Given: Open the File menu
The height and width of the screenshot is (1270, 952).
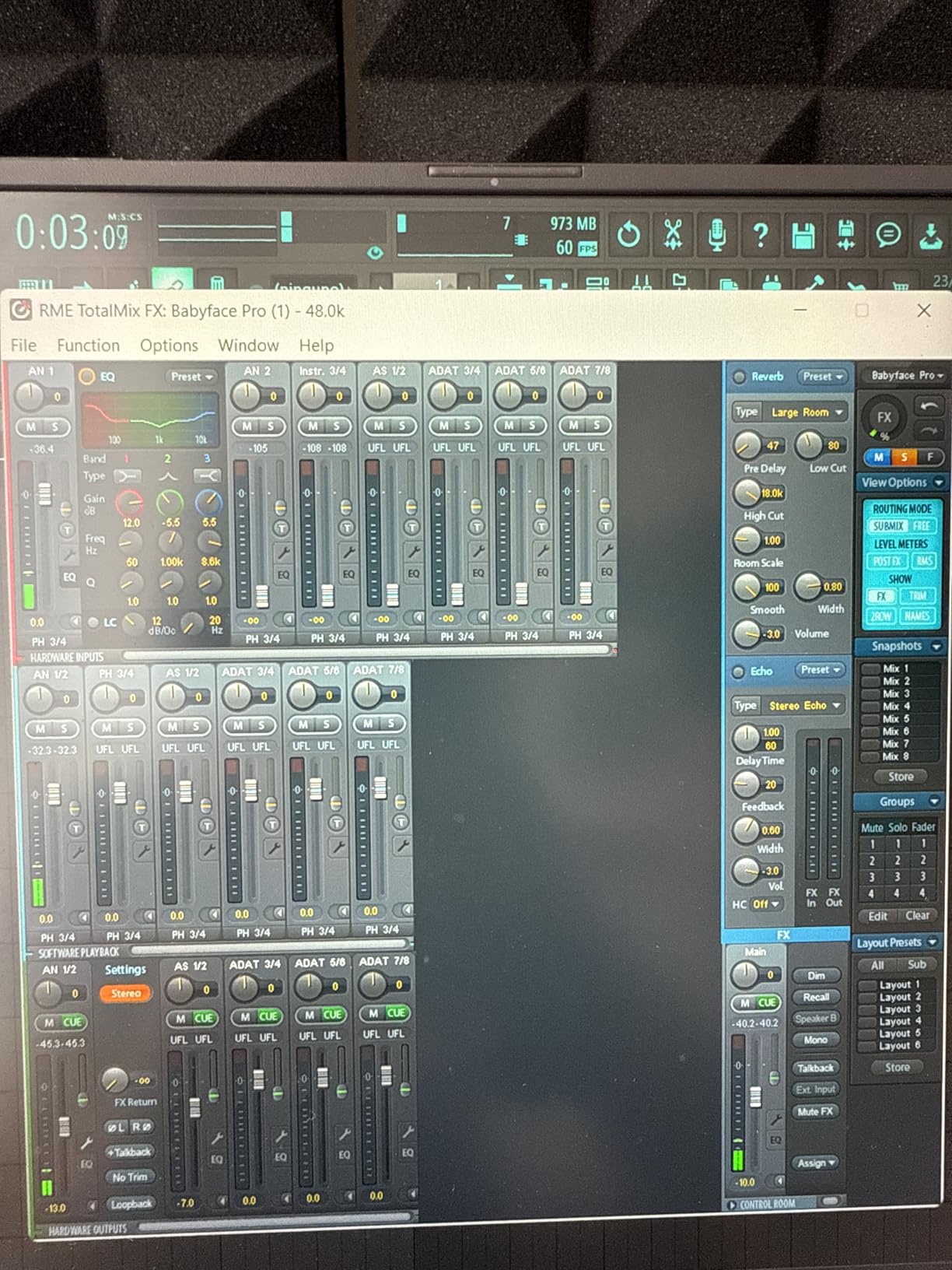Looking at the screenshot, I should pos(23,346).
